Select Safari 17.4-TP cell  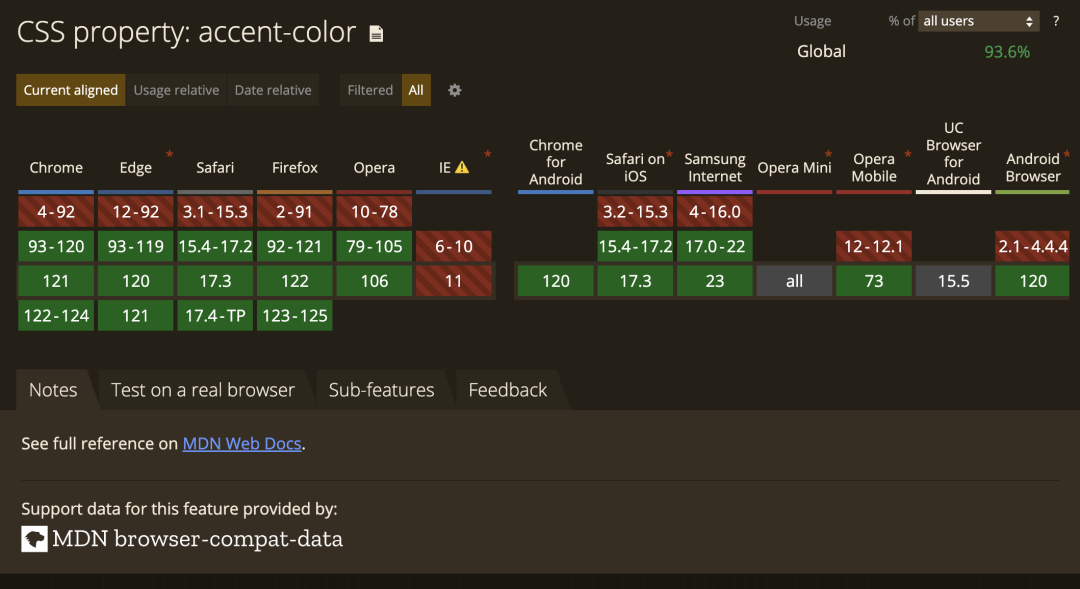pyautogui.click(x=215, y=316)
